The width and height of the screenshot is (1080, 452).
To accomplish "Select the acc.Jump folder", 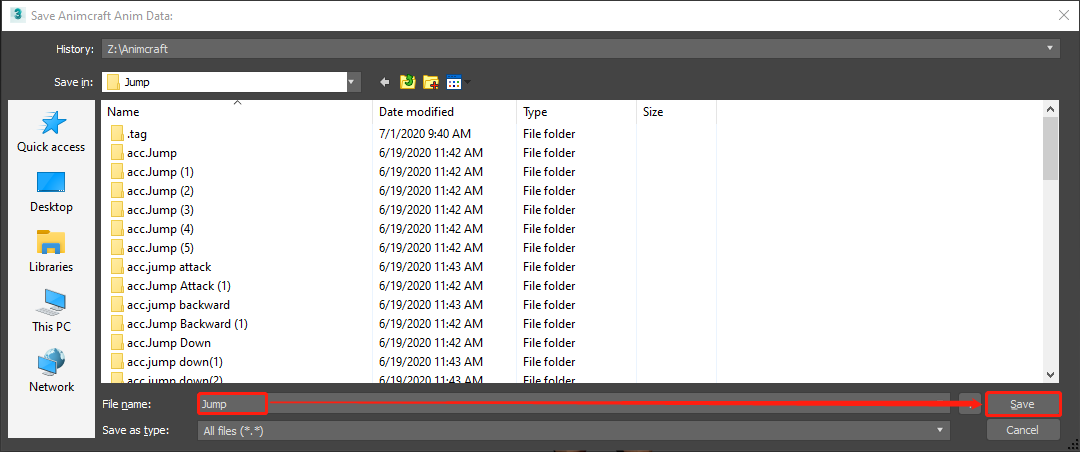I will [152, 153].
